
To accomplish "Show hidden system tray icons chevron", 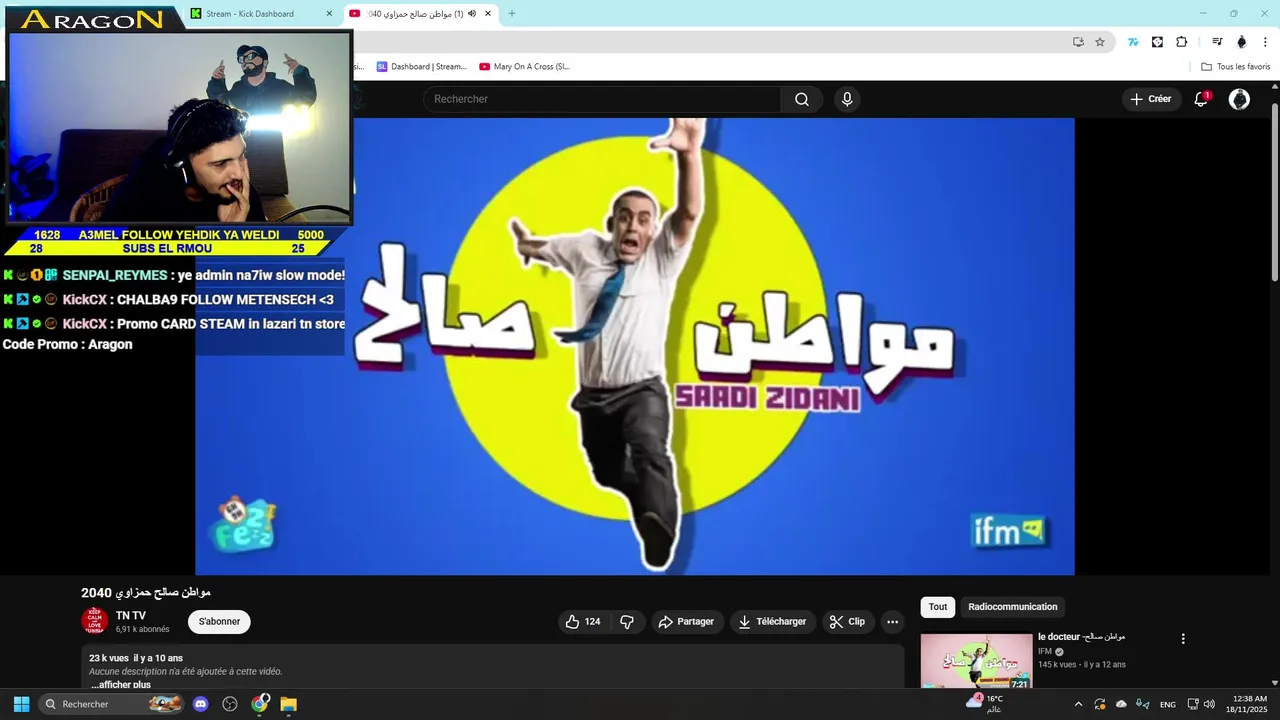I will pyautogui.click(x=1078, y=704).
